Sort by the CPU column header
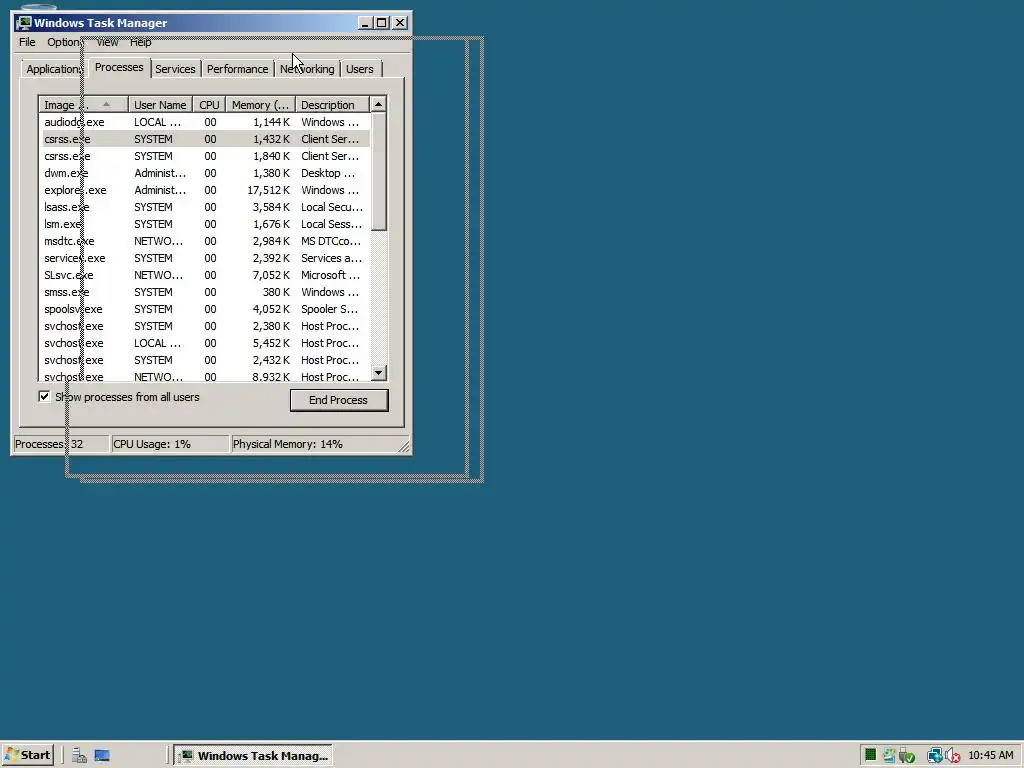 (x=210, y=104)
